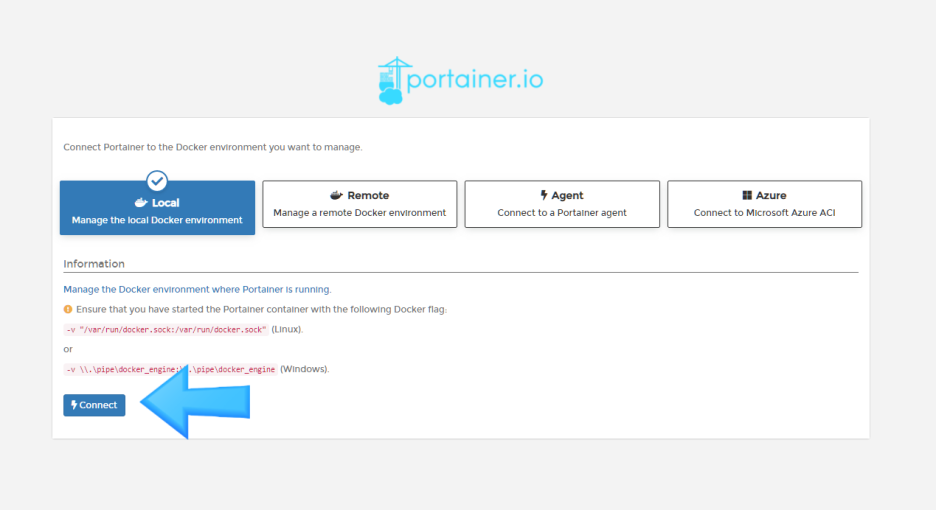The width and height of the screenshot is (936, 510).
Task: Click the lightning bolt icon on Agent
Action: tap(544, 195)
